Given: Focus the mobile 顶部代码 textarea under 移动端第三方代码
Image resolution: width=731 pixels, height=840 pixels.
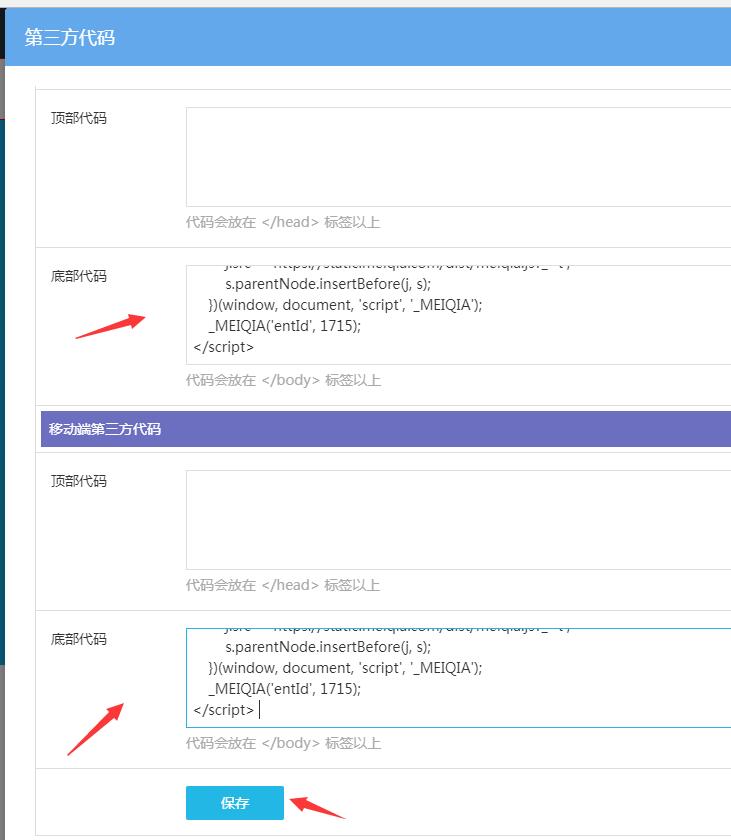Looking at the screenshot, I should pos(458,520).
